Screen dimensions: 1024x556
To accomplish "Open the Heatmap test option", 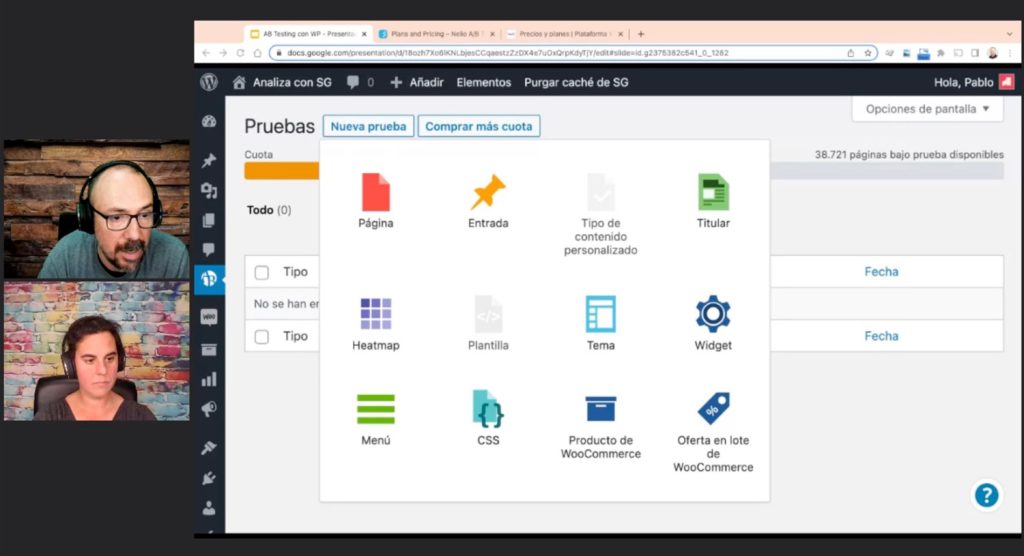I will (x=376, y=314).
